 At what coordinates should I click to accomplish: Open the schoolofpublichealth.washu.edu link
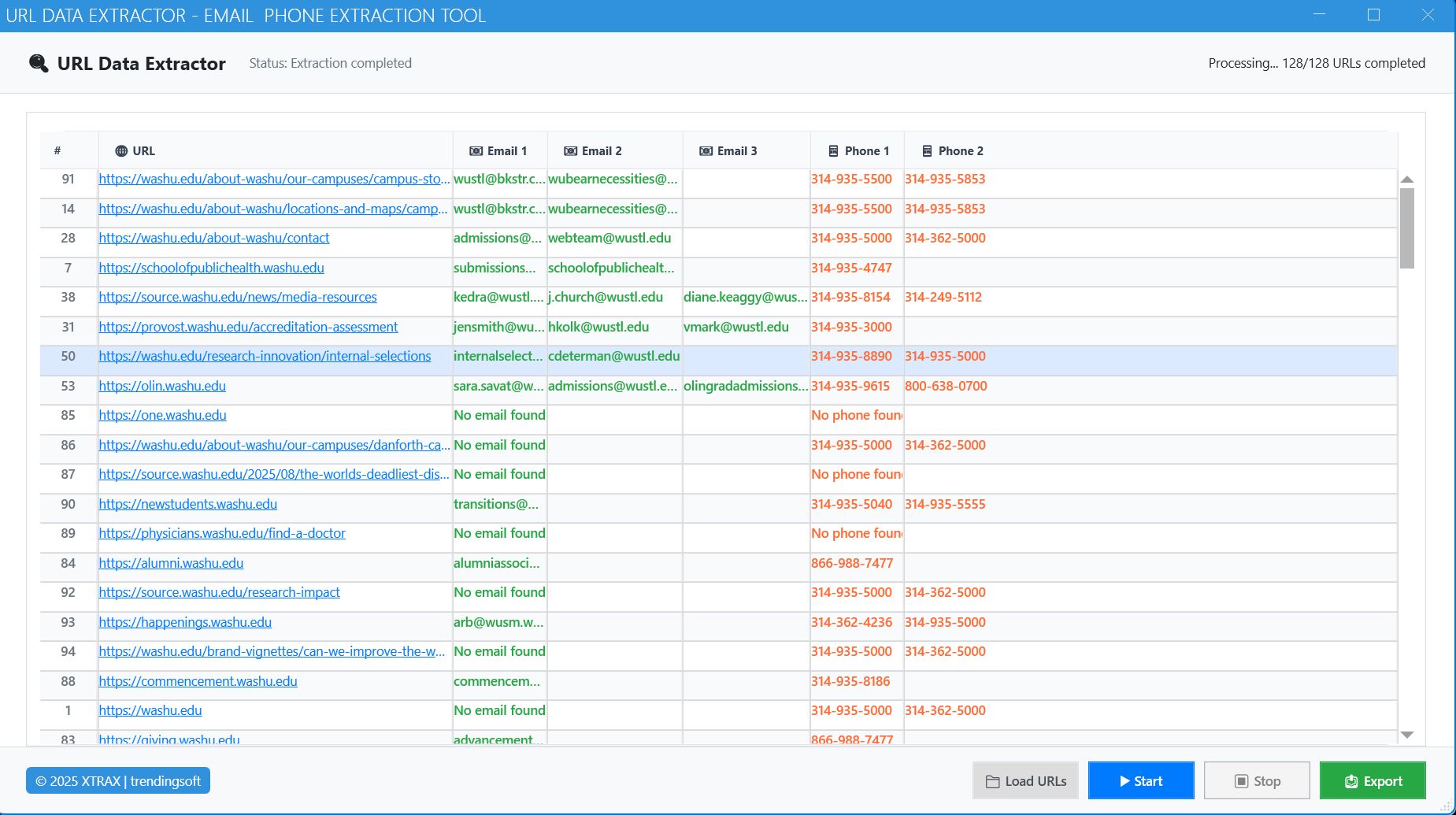coord(211,268)
